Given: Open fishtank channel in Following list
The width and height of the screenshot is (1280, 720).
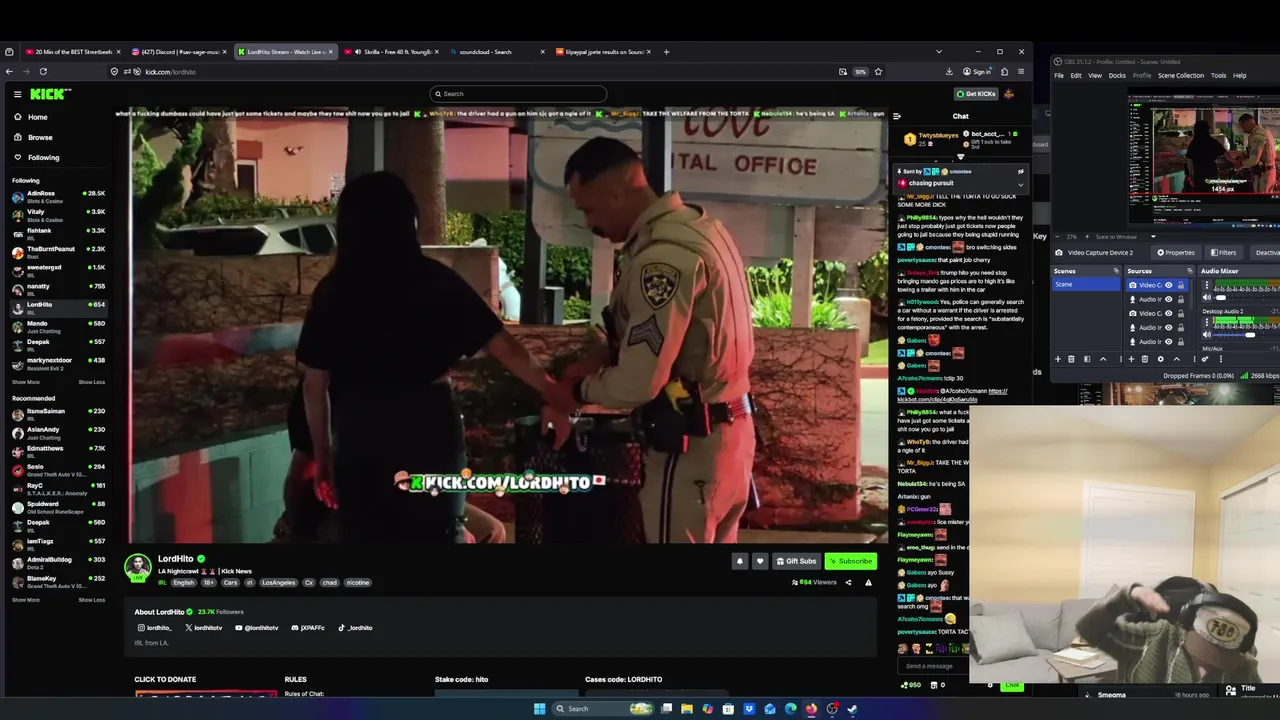Looking at the screenshot, I should pyautogui.click(x=58, y=233).
